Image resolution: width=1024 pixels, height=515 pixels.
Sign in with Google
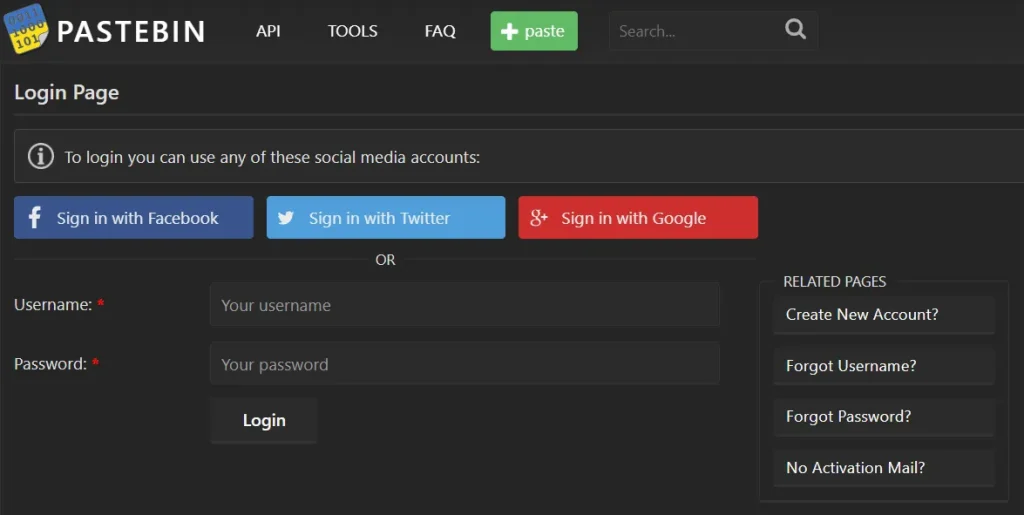tap(638, 217)
